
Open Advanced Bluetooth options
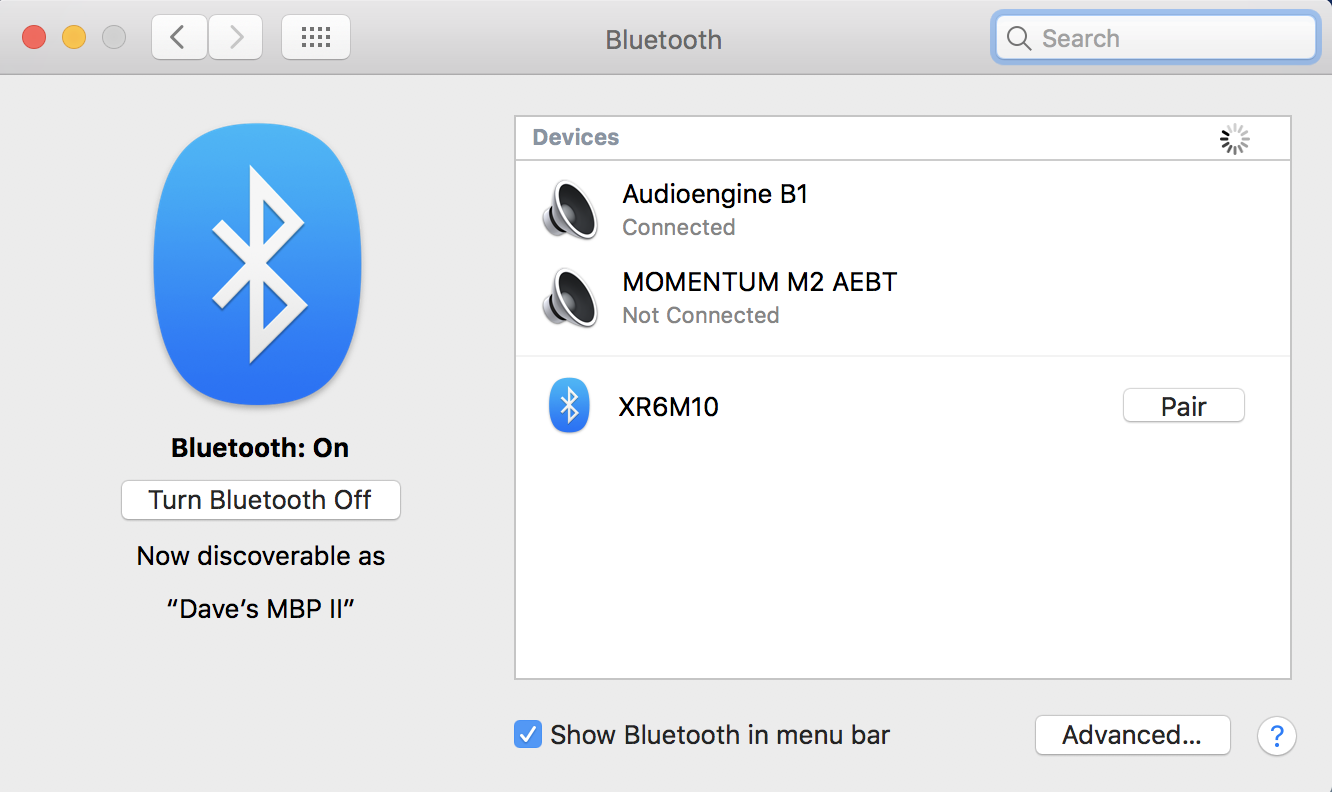pos(1132,735)
